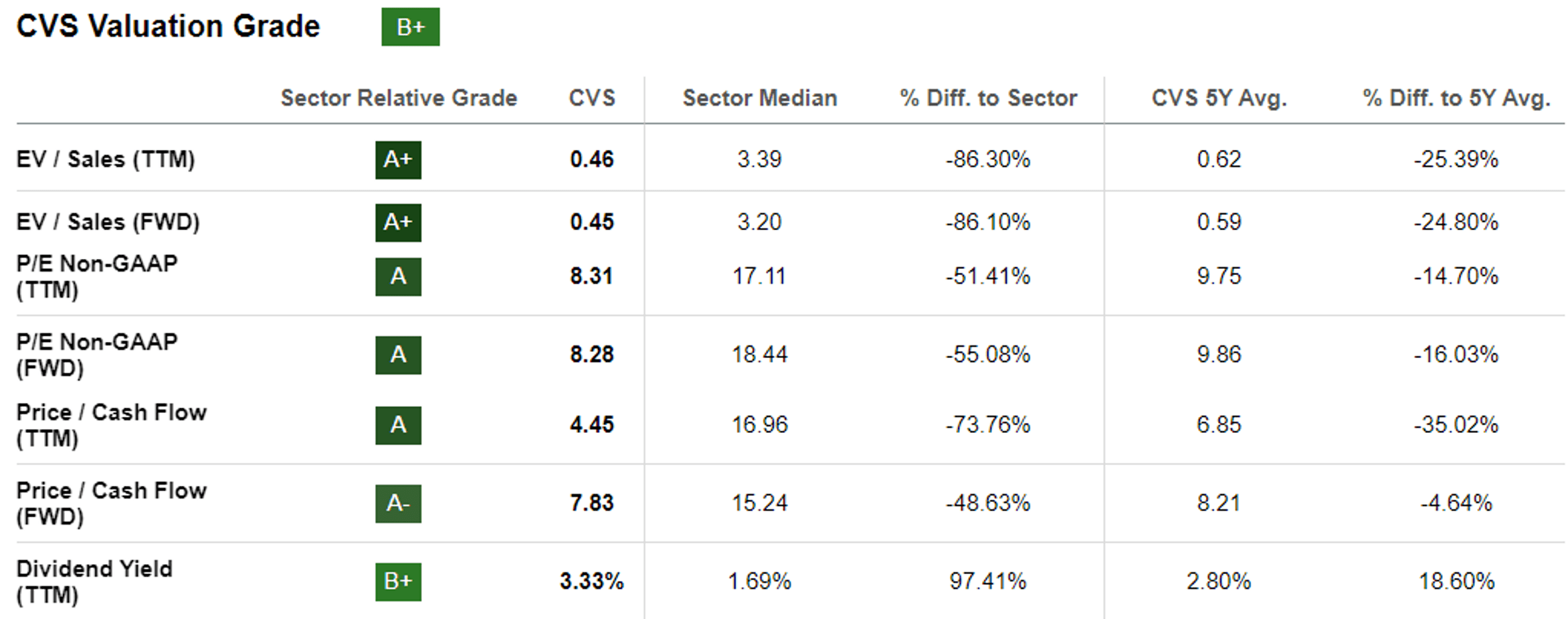The width and height of the screenshot is (1568, 619).
Task: Open the EV / Sales (FWD) metric
Action: pyautogui.click(x=108, y=222)
